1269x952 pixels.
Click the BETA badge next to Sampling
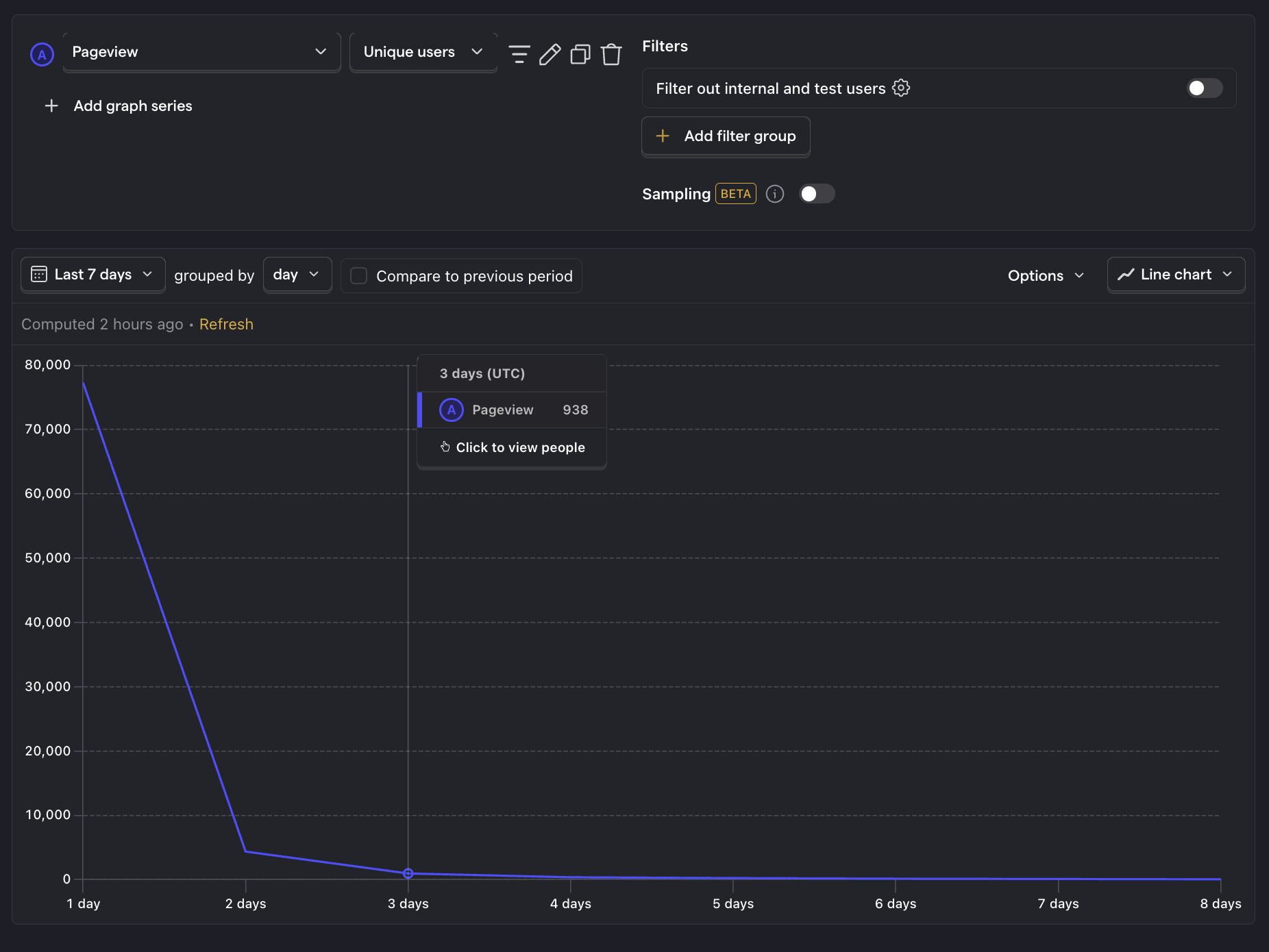pos(735,194)
